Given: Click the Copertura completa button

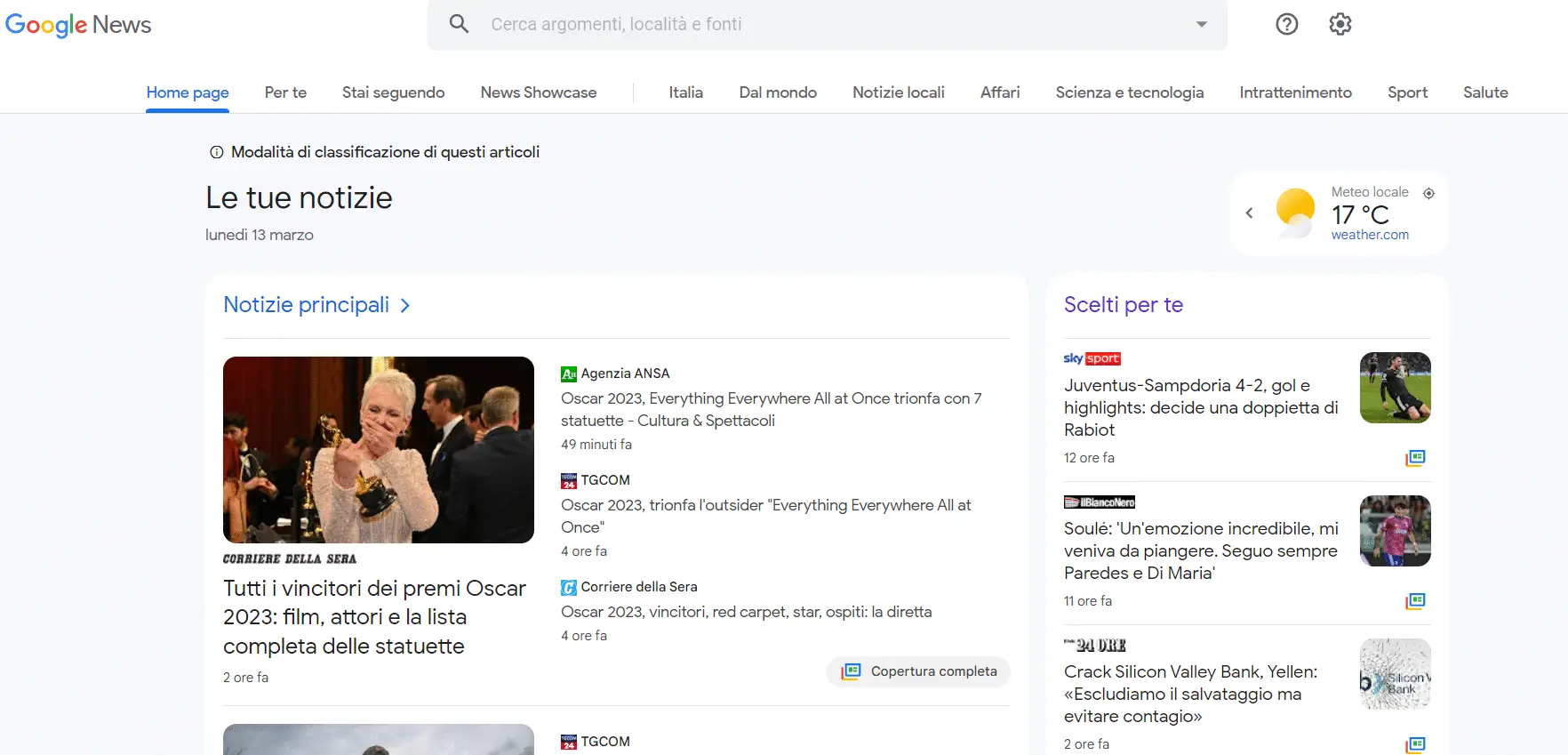Looking at the screenshot, I should tap(918, 671).
